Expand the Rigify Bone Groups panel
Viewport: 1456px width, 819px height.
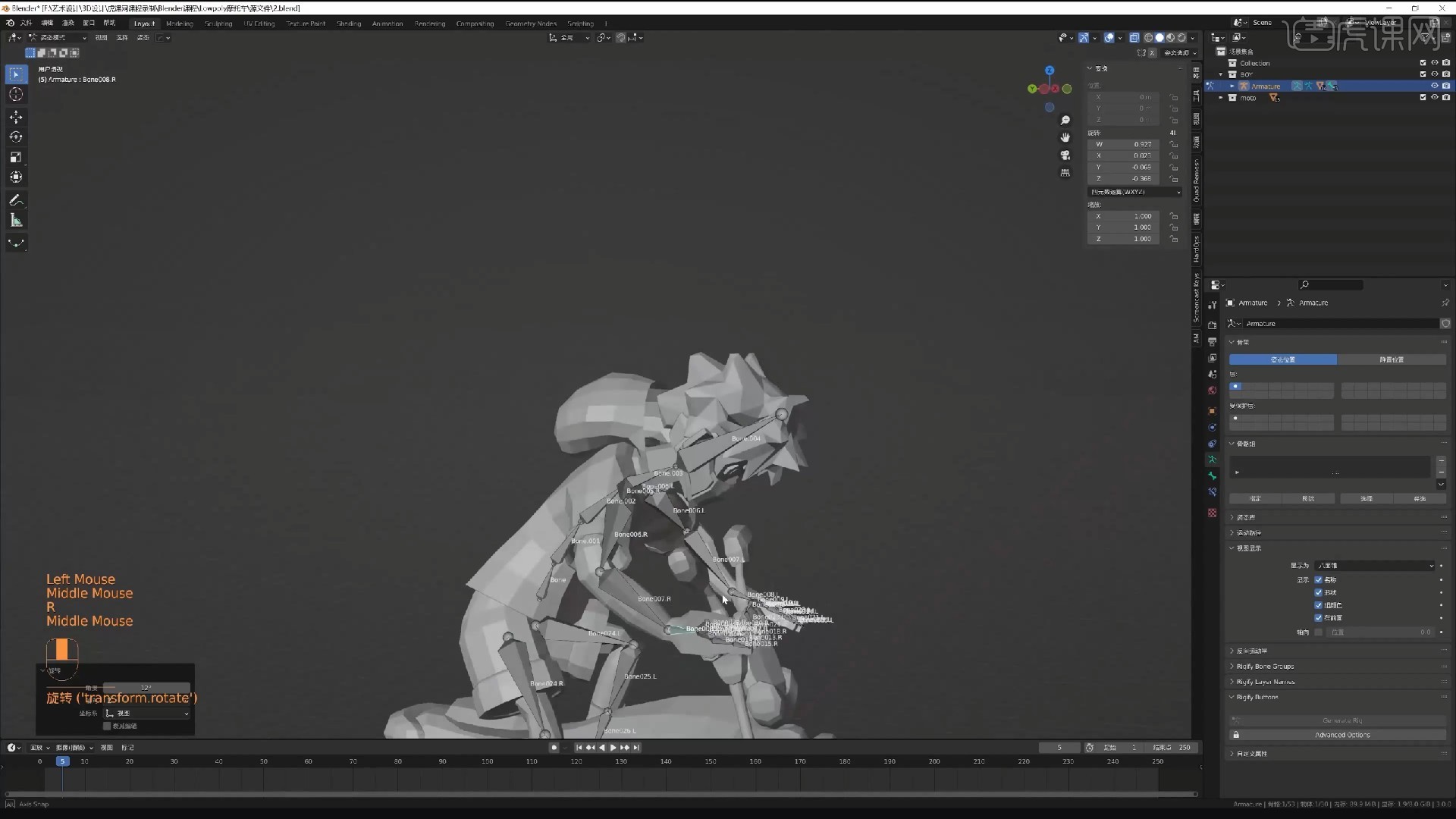click(x=1265, y=667)
